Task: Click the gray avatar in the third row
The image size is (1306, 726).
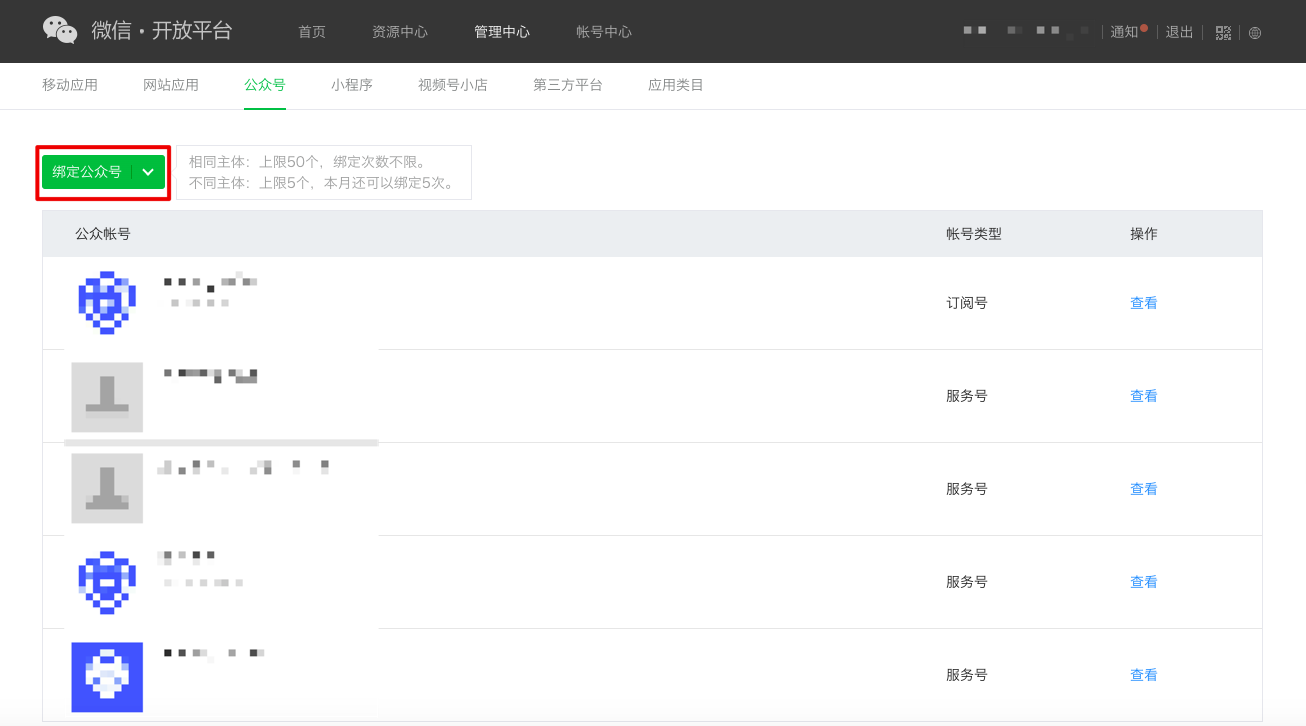Action: 107,489
